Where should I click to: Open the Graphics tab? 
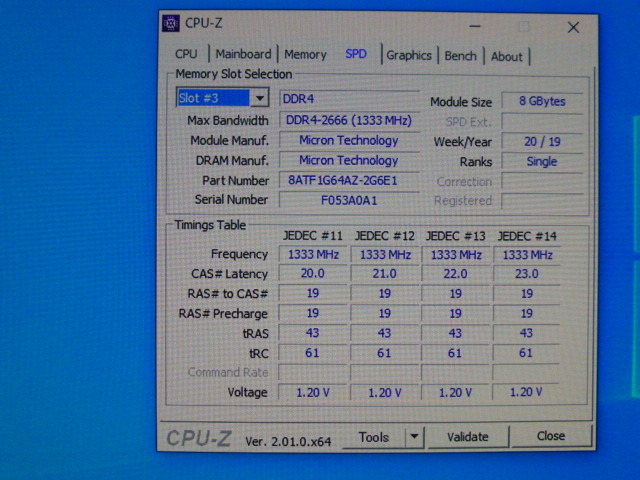click(409, 55)
